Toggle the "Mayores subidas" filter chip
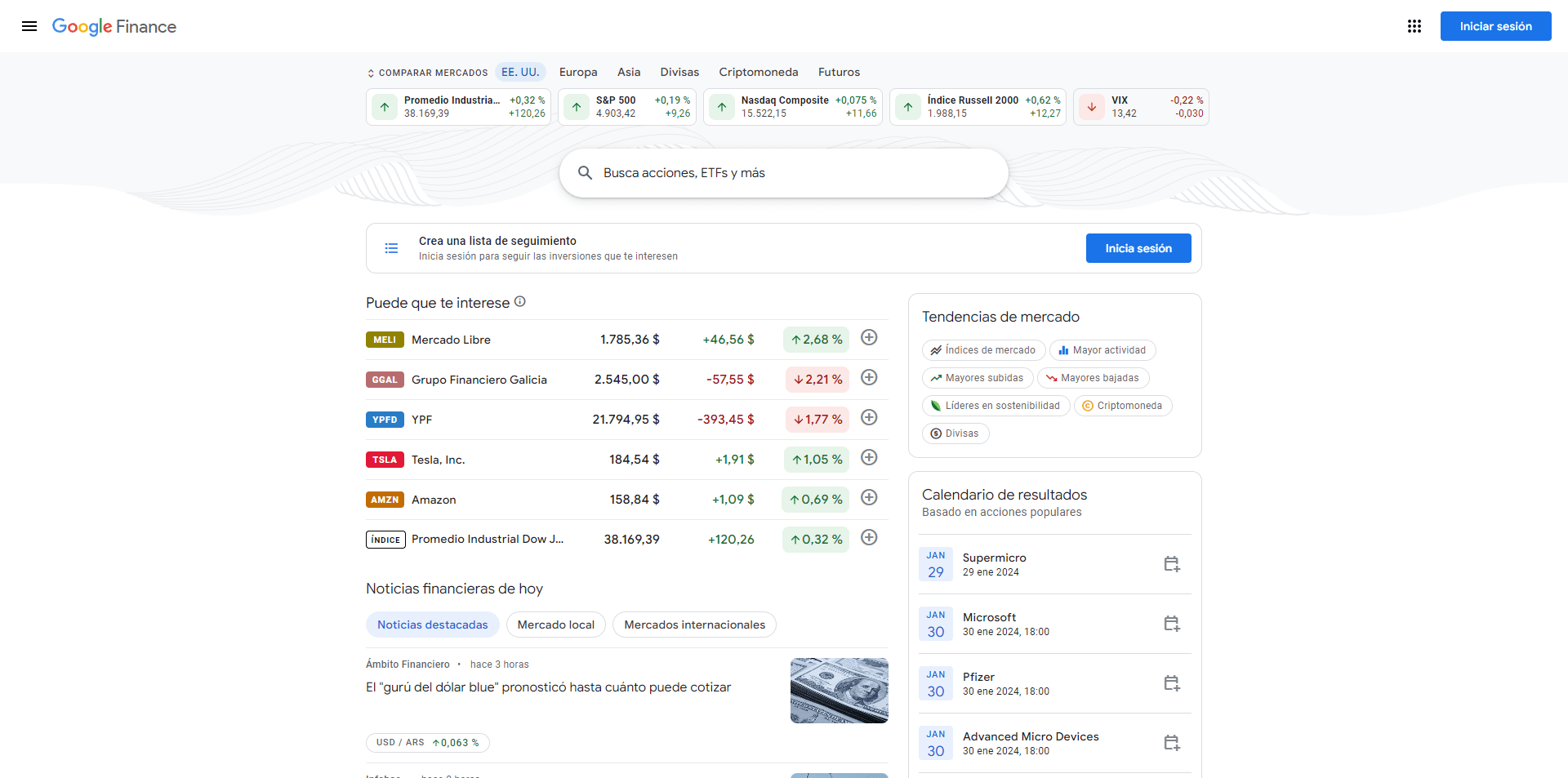1568x778 pixels. (x=977, y=377)
